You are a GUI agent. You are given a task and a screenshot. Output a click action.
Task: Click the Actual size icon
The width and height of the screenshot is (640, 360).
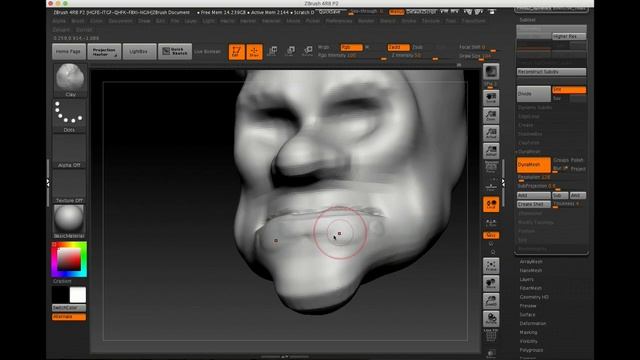click(x=491, y=133)
